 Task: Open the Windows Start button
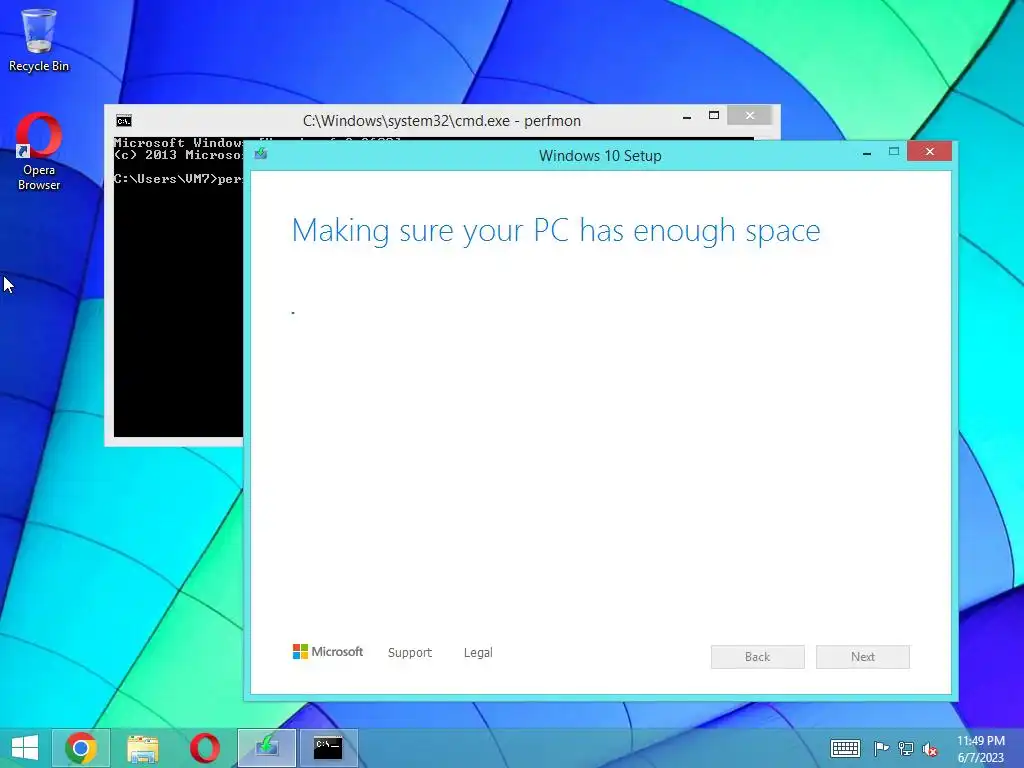click(x=25, y=748)
